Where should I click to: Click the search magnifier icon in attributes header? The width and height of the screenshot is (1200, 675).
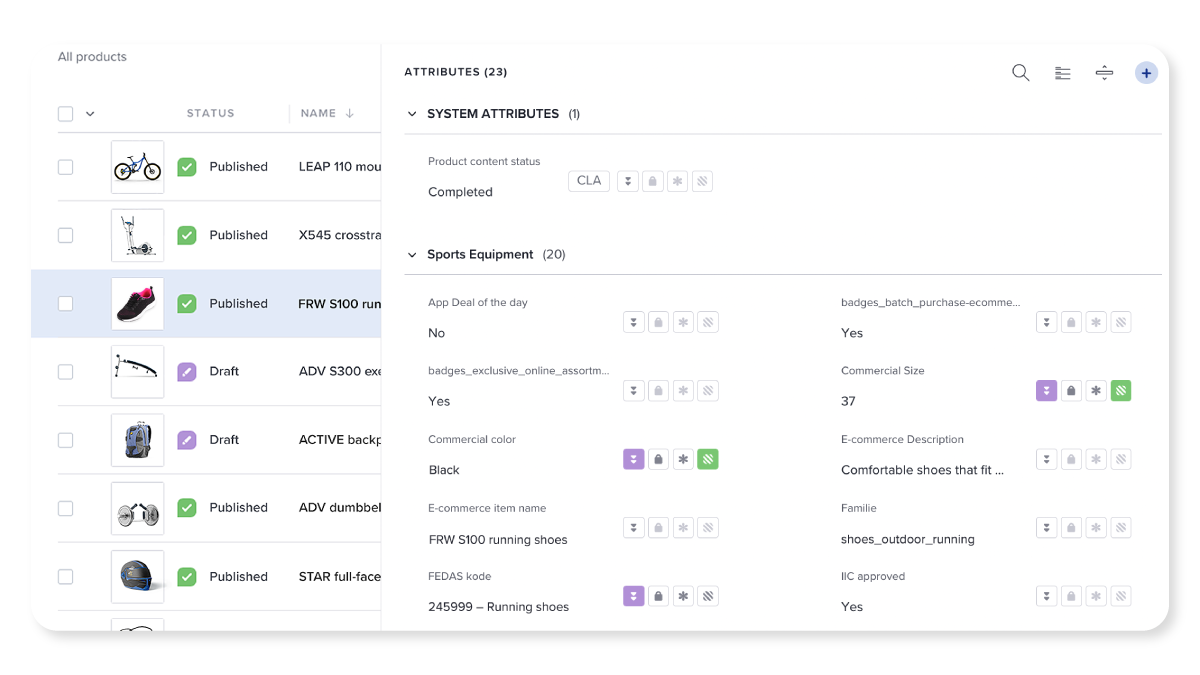point(1020,73)
